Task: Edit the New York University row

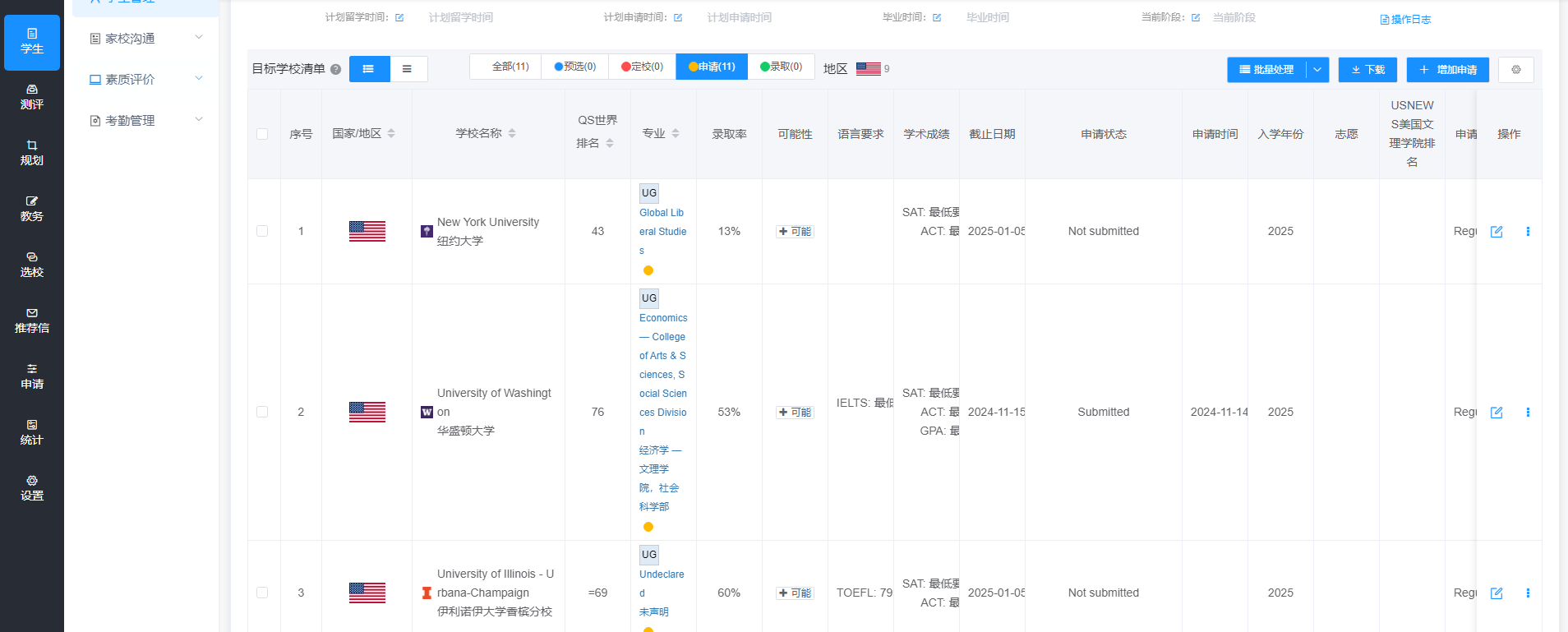Action: pyautogui.click(x=1497, y=232)
